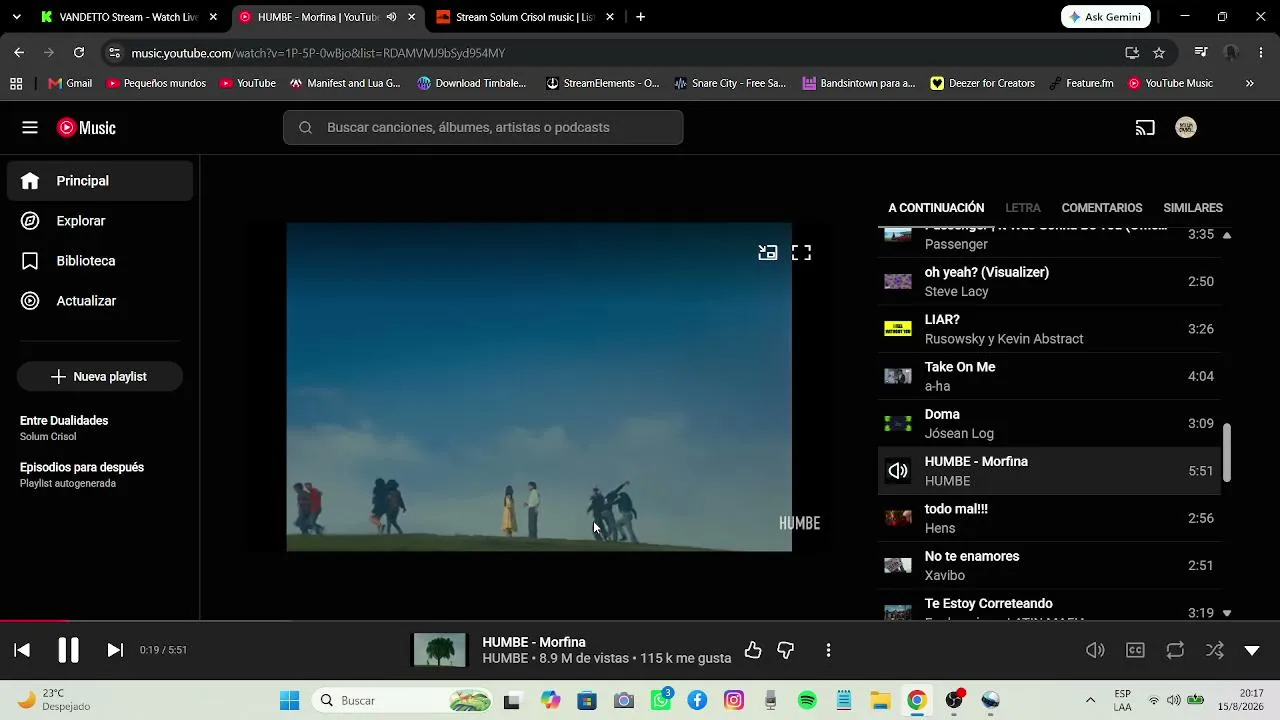Collapse the player page with the down arrow
This screenshot has width=1280, height=720.
pos(1252,650)
